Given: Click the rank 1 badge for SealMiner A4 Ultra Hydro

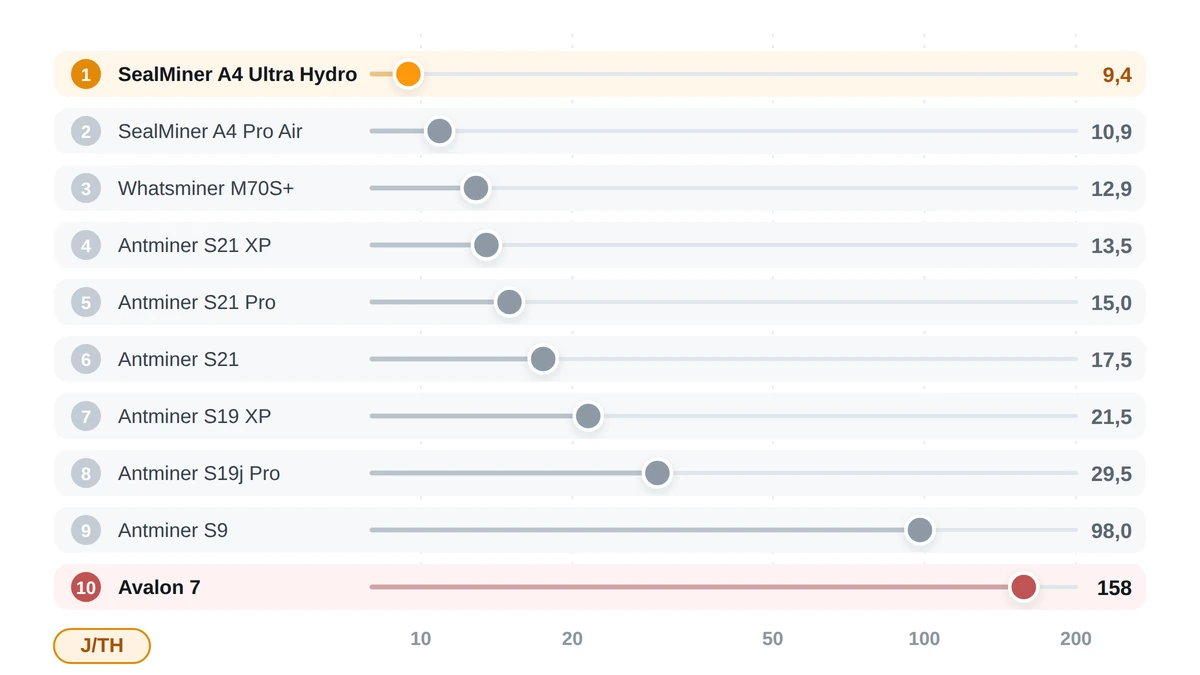Looking at the screenshot, I should [x=86, y=74].
